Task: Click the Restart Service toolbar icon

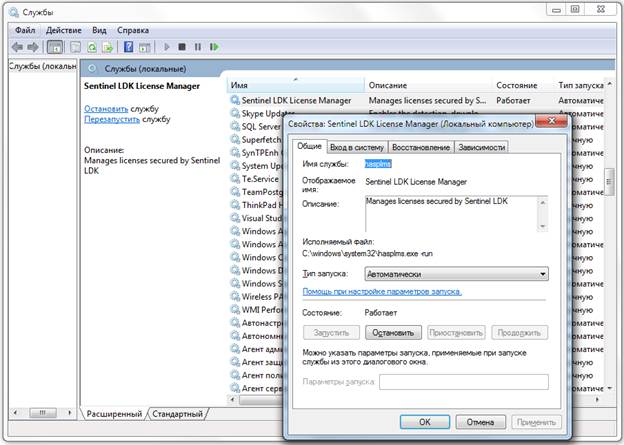Action: point(214,47)
